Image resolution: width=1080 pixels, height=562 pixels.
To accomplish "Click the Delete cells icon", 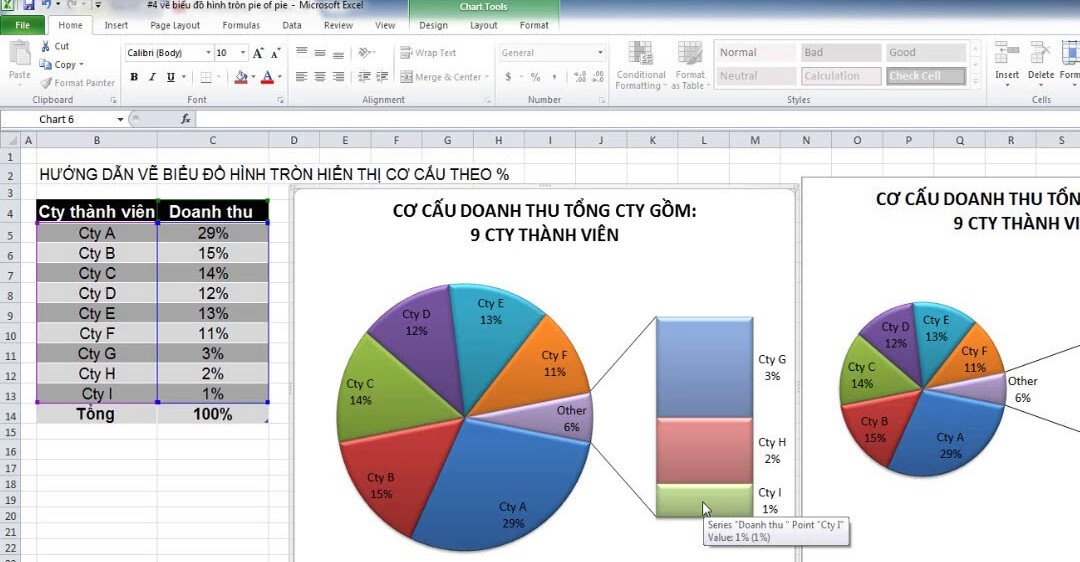I will click(x=1039, y=53).
